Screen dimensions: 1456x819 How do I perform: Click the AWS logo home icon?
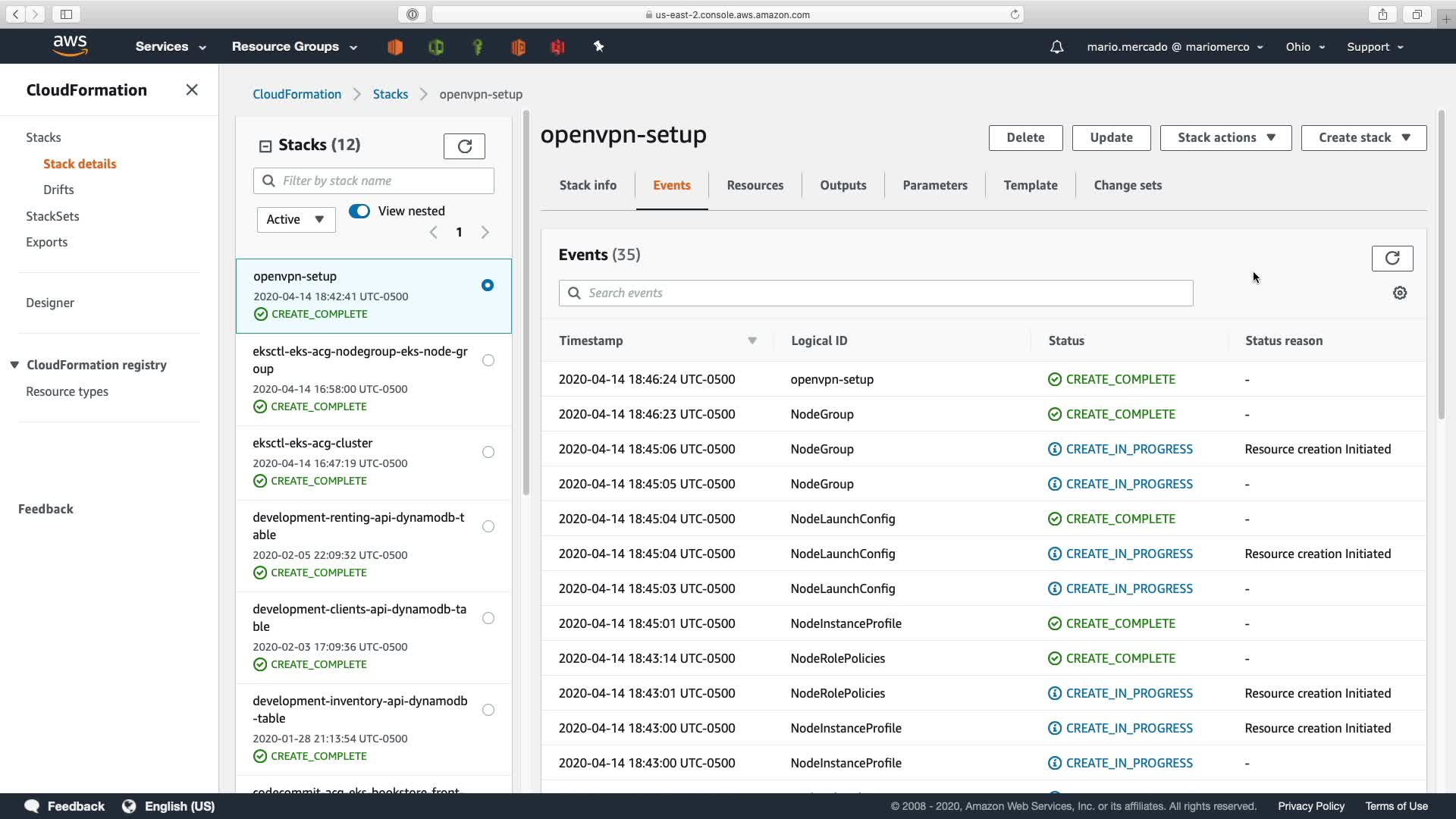(x=70, y=46)
